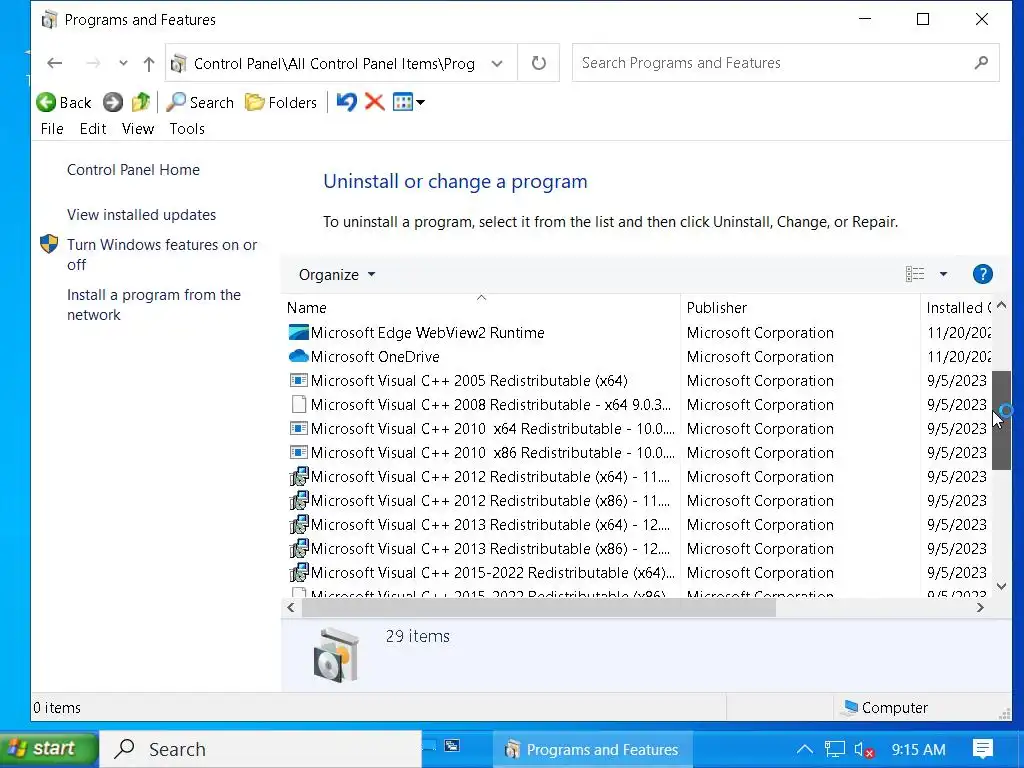Open Install a program from the network

coord(153,304)
